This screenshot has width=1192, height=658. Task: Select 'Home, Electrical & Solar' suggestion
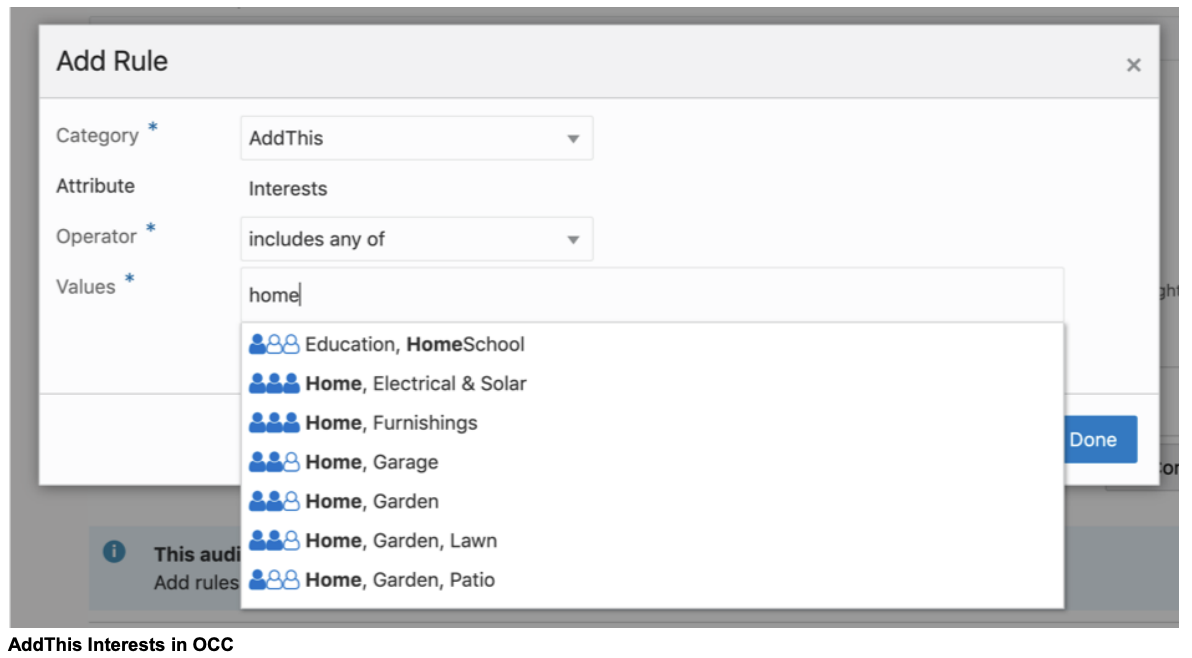652,384
